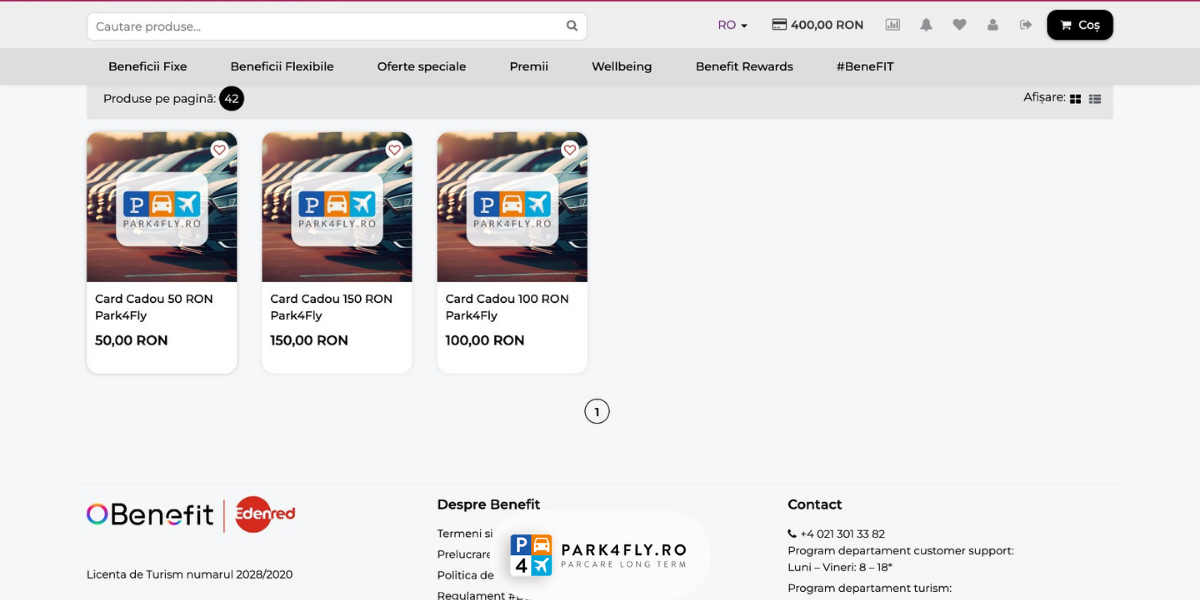1200x600 pixels.
Task: Open the Wellbeing menu item
Action: [621, 66]
